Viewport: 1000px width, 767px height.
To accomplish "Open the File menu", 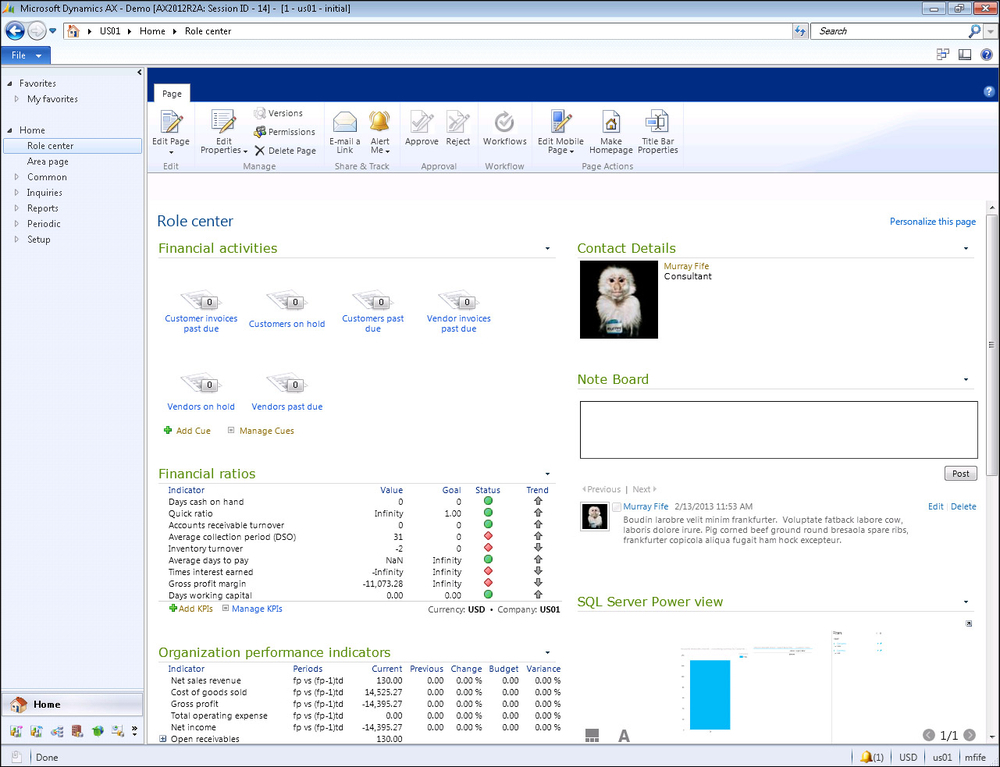I will [26, 55].
